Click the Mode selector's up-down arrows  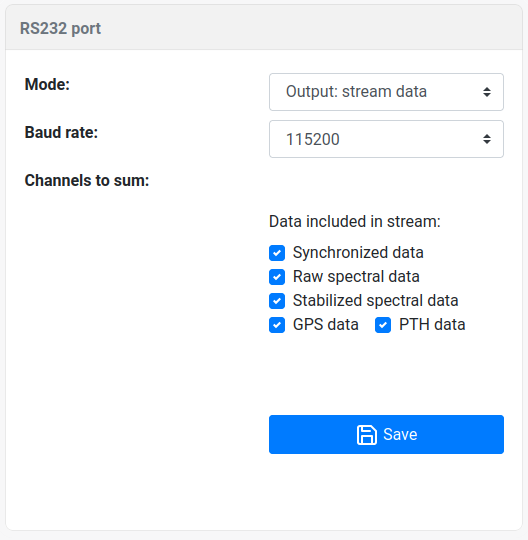[487, 92]
